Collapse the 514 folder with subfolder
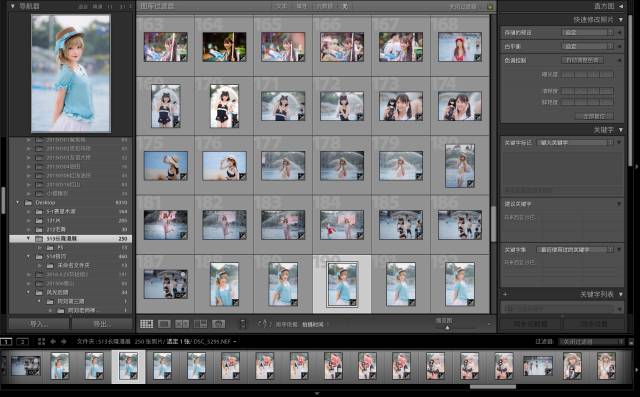Image resolution: width=640 pixels, height=397 pixels. tap(28, 257)
